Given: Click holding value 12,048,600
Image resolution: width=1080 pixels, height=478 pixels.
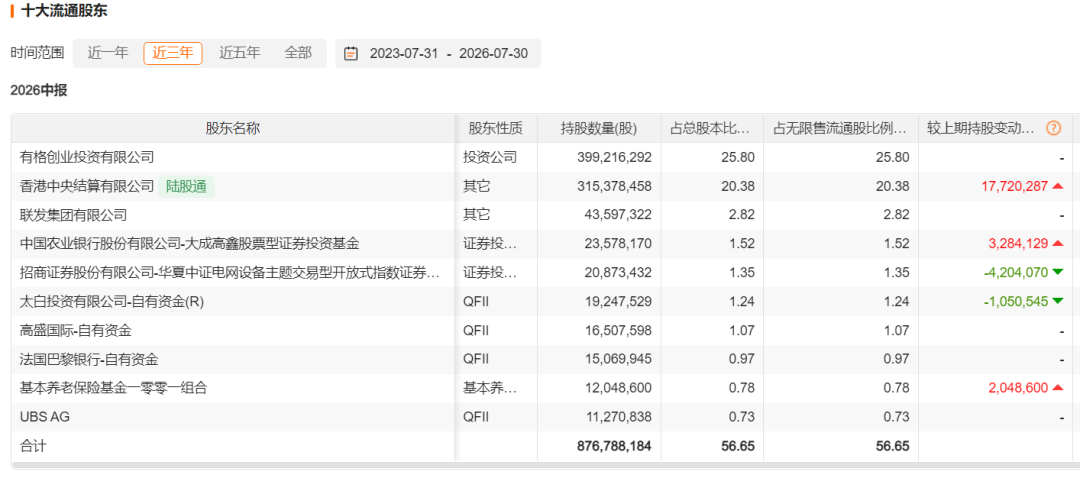Looking at the screenshot, I should pyautogui.click(x=618, y=388).
